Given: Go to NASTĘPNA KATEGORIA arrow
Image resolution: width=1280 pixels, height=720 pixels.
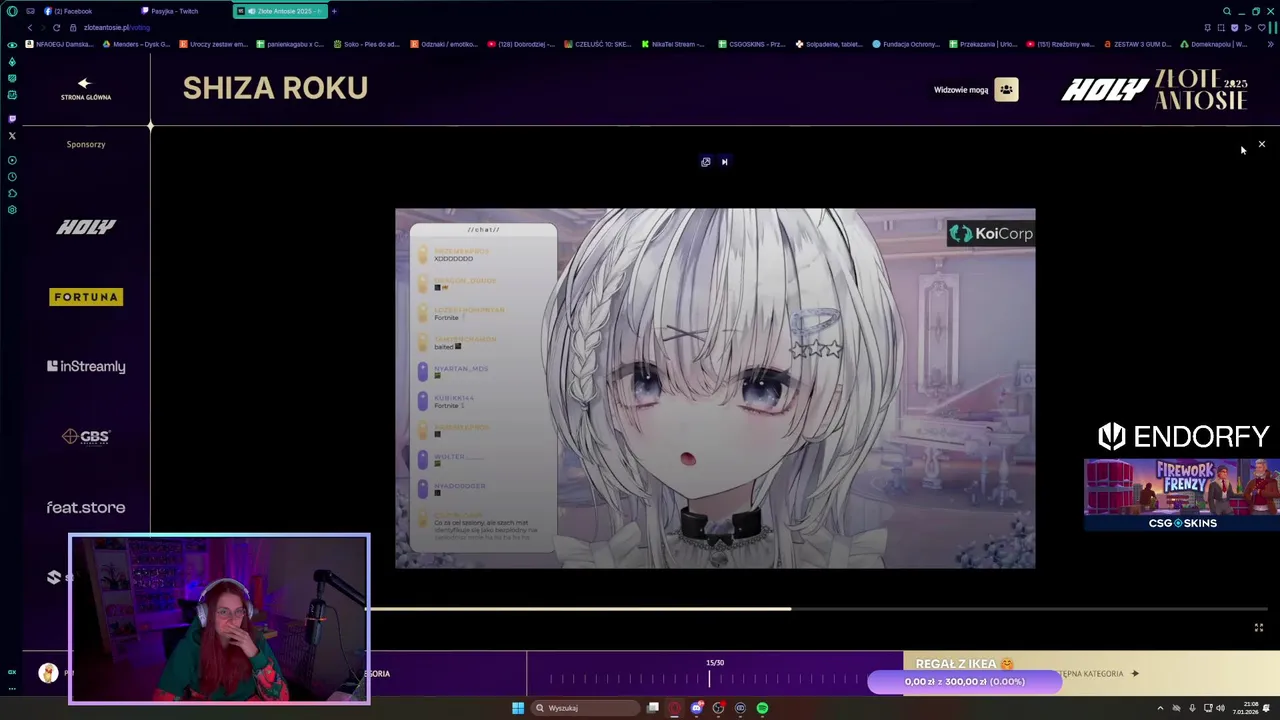Looking at the screenshot, I should tap(1134, 674).
